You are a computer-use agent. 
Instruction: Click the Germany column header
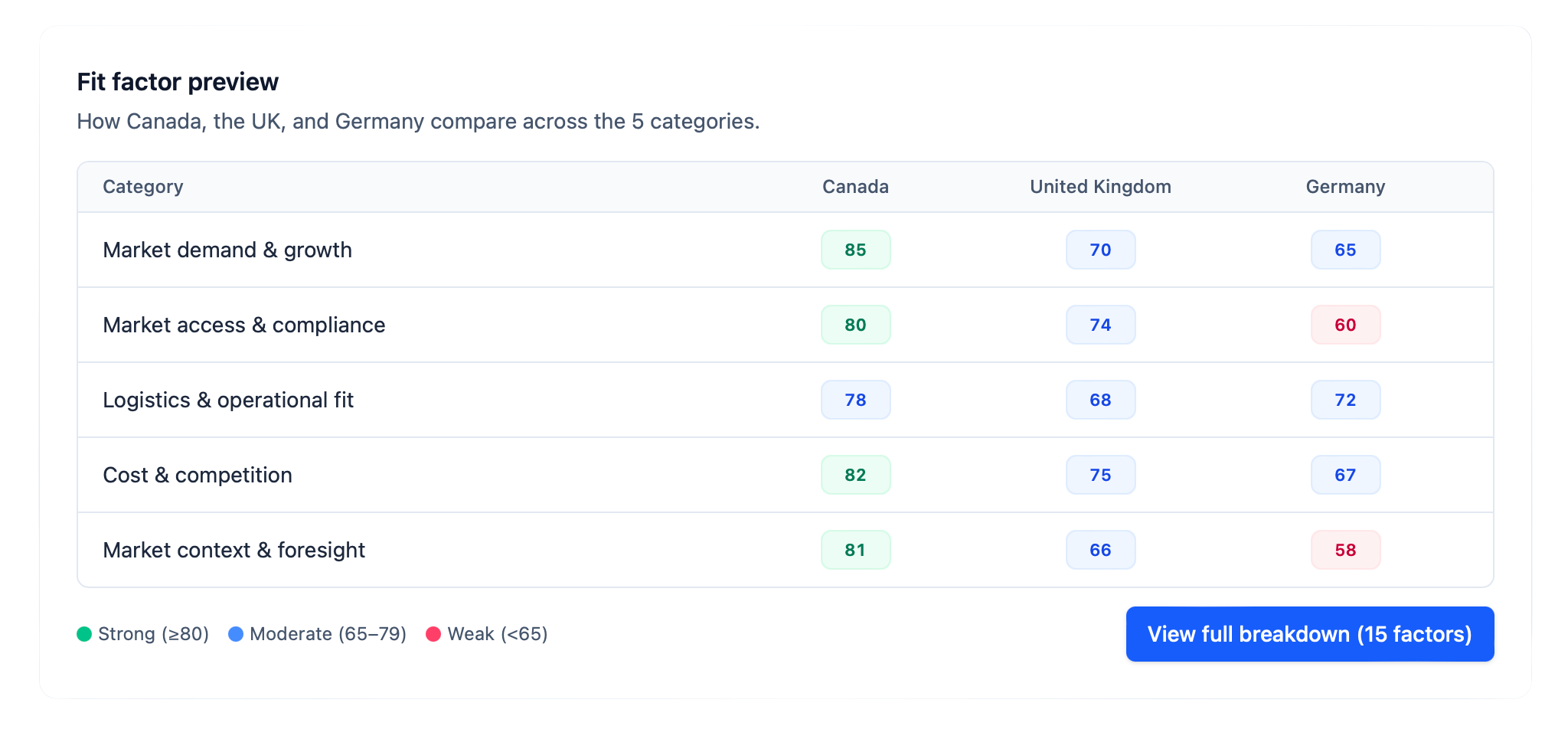[1345, 187]
